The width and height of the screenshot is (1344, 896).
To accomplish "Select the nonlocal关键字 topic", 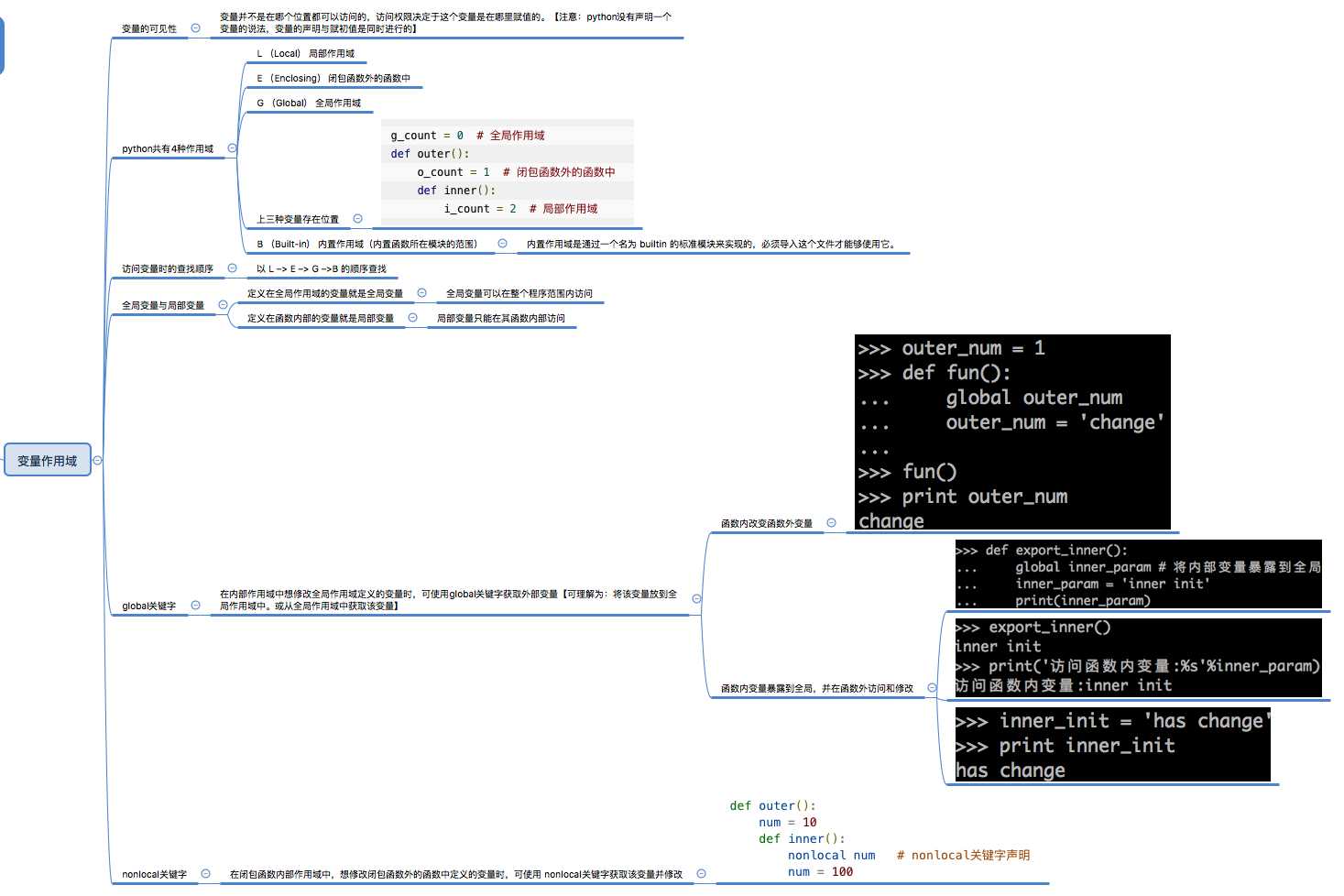I will 154,875.
